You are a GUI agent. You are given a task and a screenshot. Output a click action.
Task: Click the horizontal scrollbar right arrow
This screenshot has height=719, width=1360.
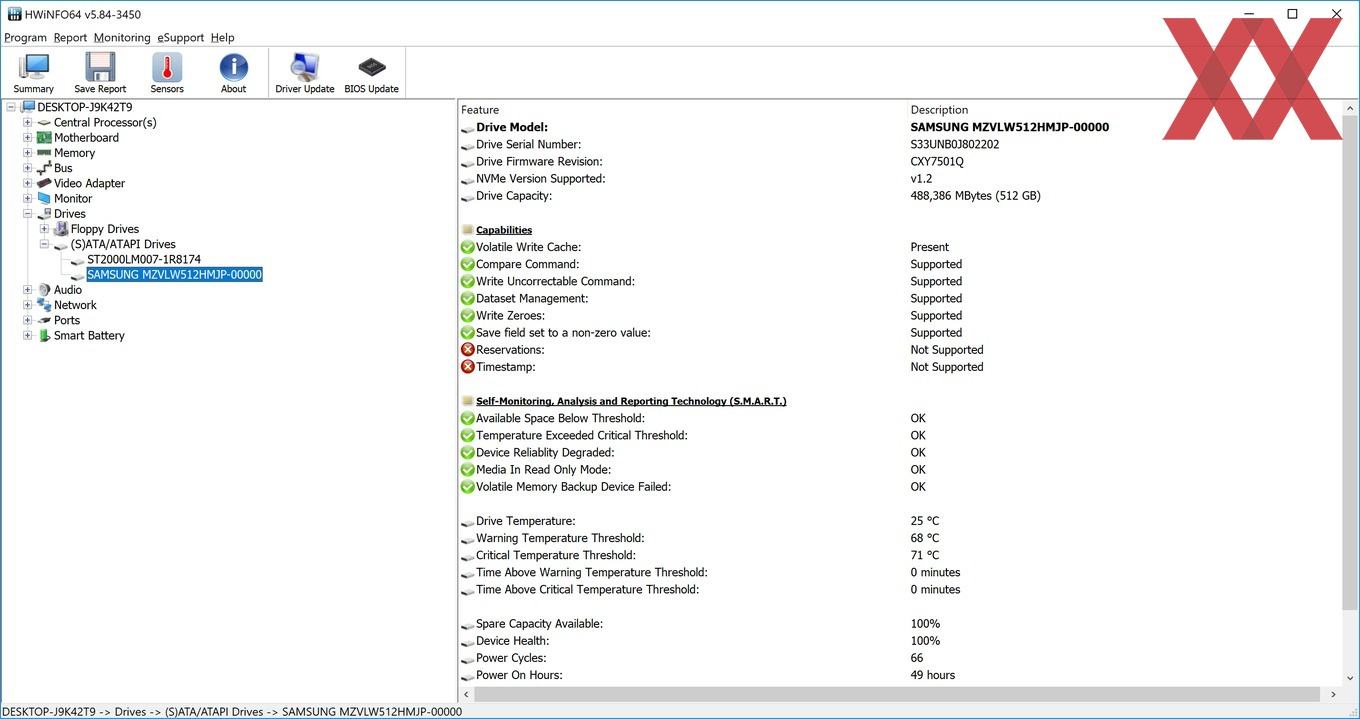(1333, 694)
